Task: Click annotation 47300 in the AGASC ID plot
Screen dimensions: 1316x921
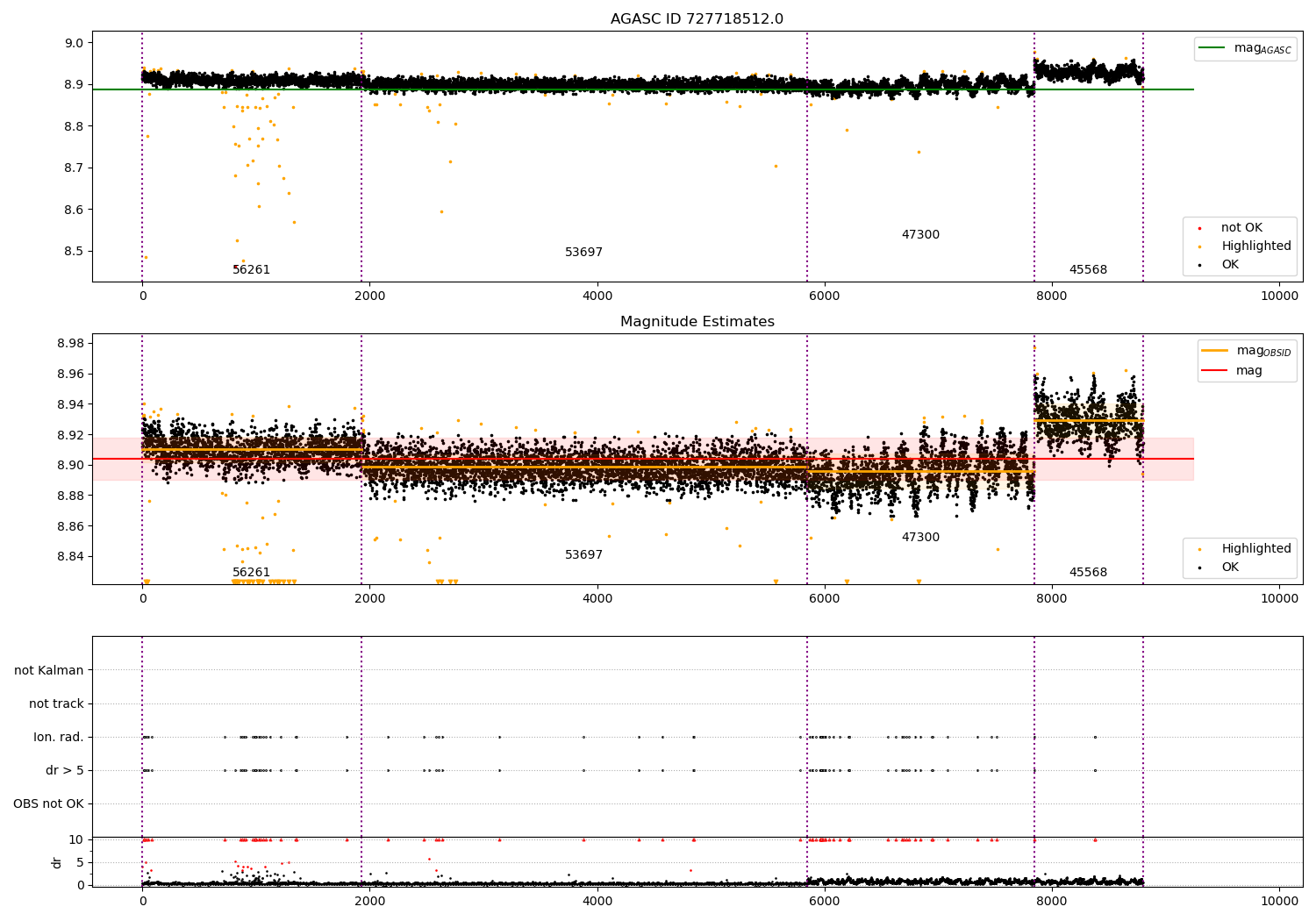Action: (x=920, y=235)
